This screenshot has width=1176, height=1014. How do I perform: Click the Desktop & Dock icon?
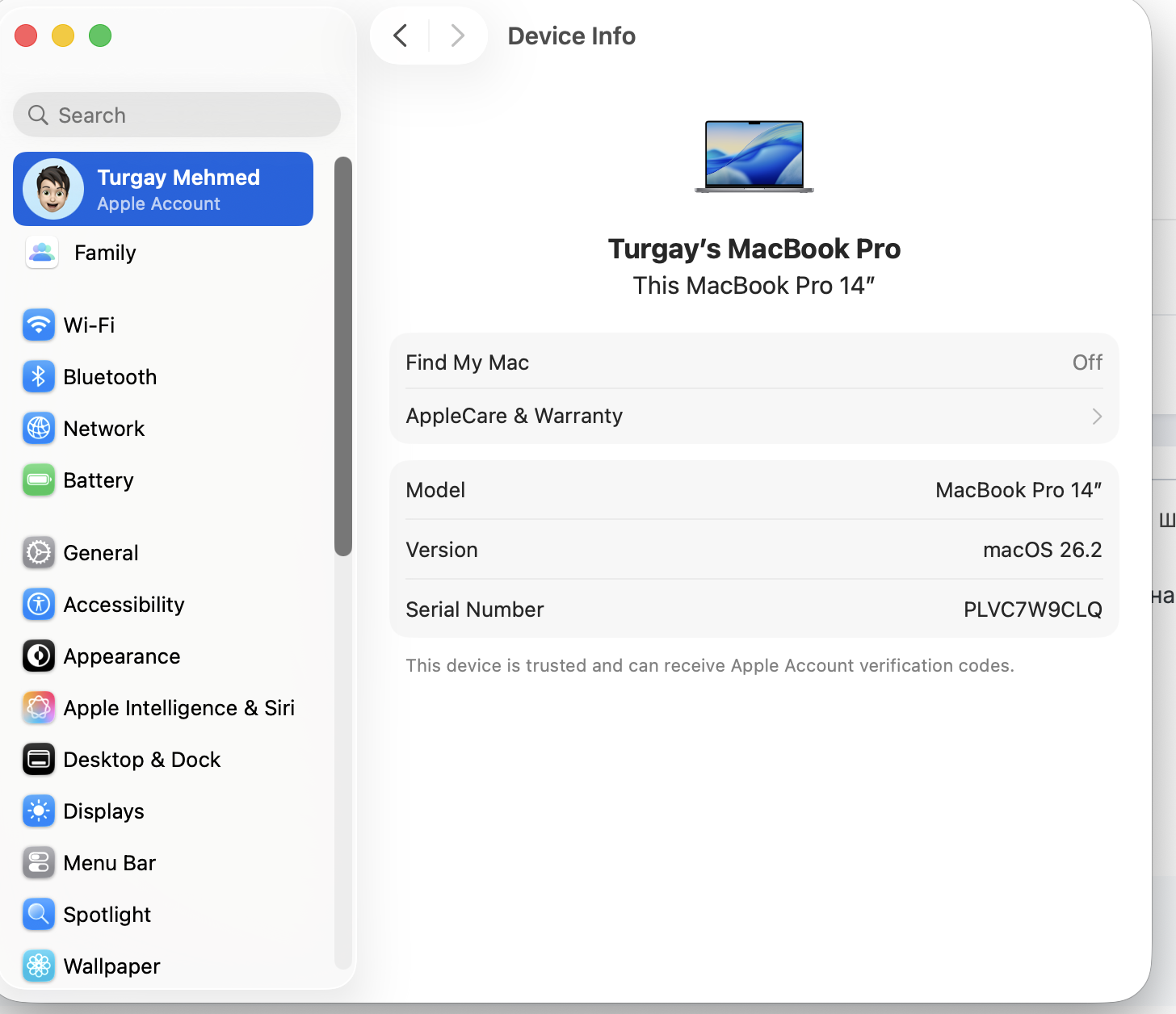pos(39,760)
